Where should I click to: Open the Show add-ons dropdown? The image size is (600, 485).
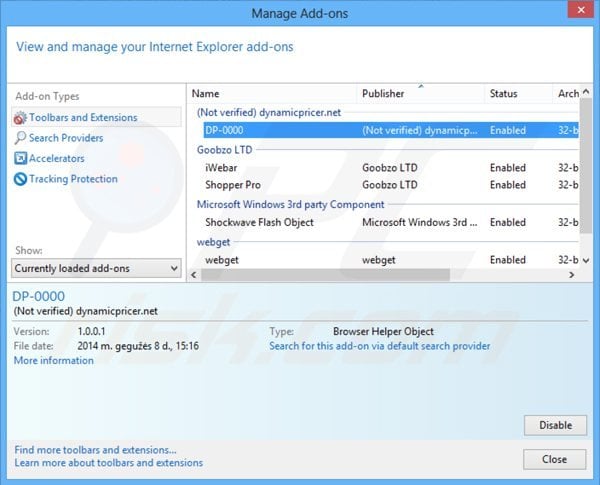[x=96, y=268]
